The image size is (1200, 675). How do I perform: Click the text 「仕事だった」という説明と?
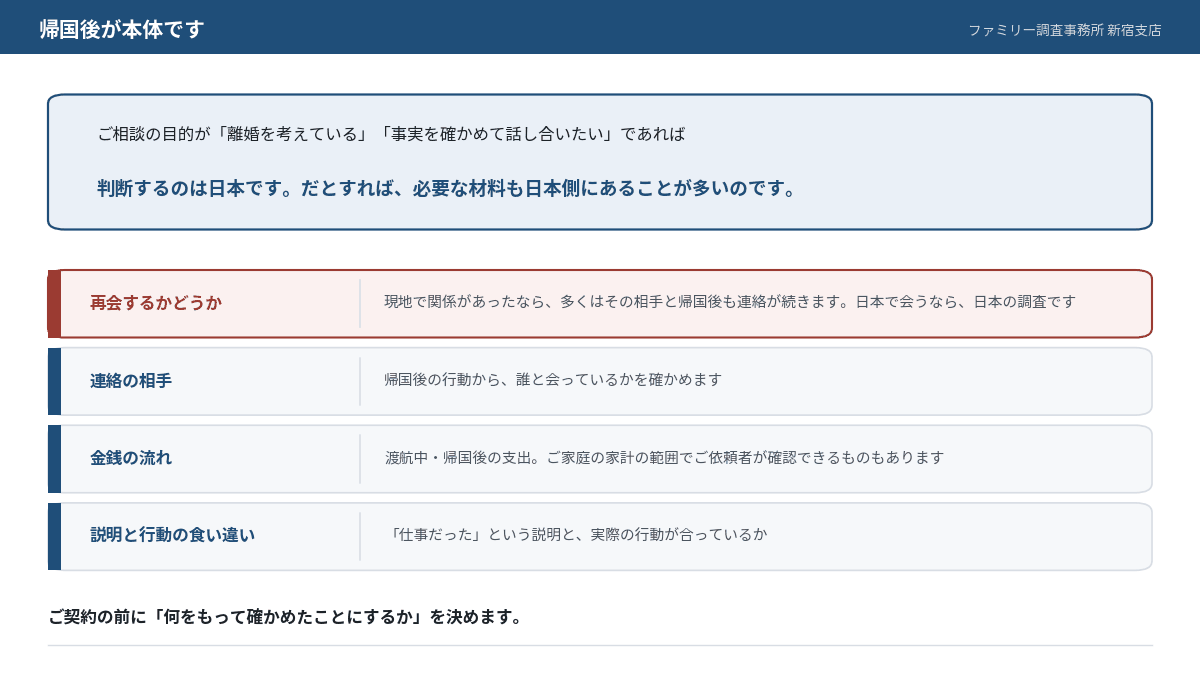tap(576, 534)
